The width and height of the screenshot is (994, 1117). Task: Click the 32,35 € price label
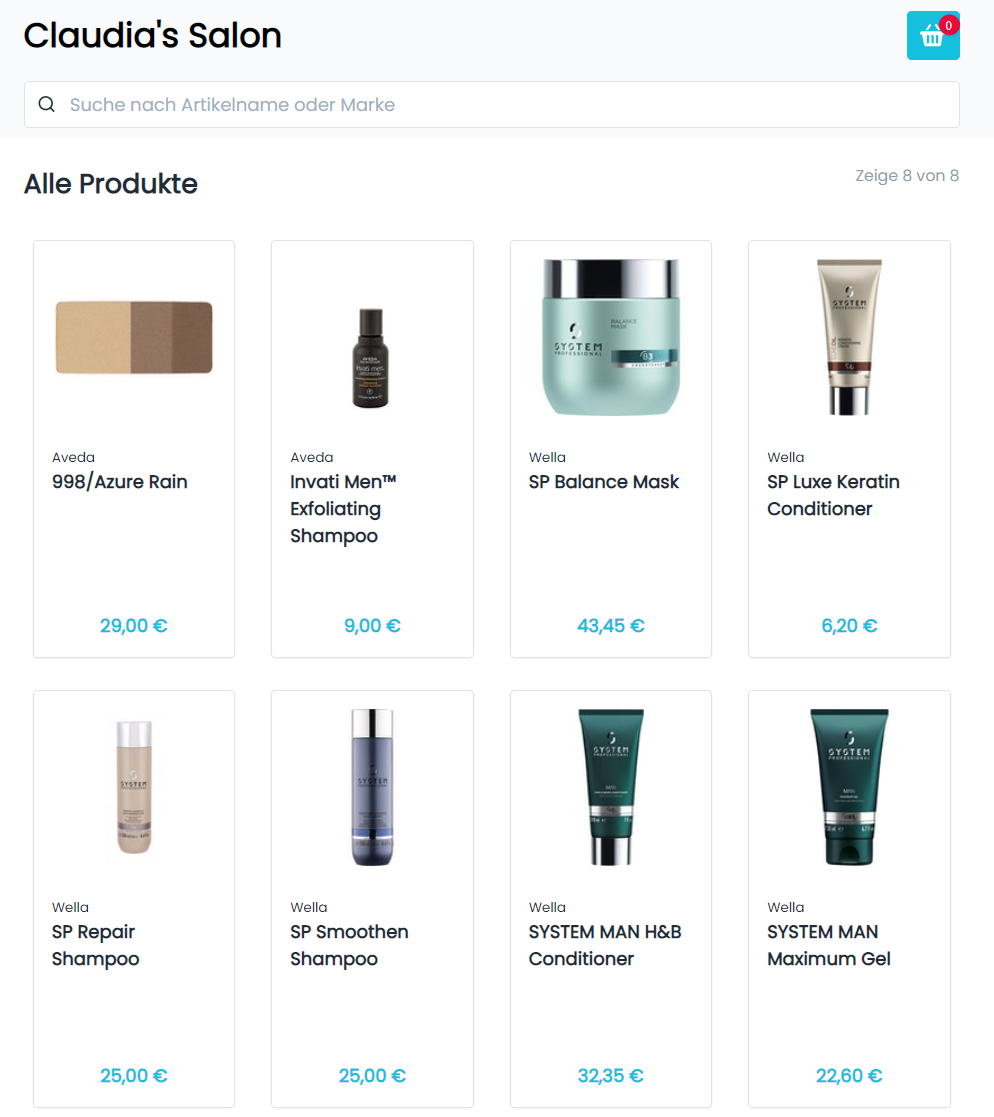pyautogui.click(x=611, y=1076)
